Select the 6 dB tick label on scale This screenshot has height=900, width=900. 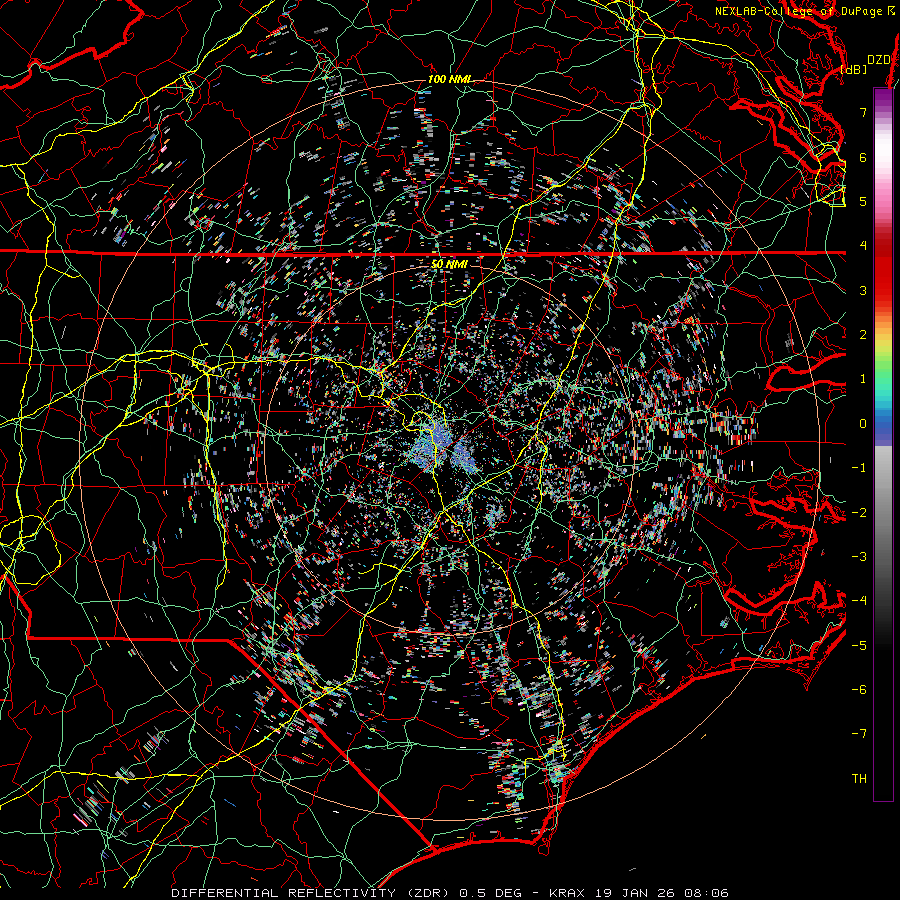click(863, 157)
